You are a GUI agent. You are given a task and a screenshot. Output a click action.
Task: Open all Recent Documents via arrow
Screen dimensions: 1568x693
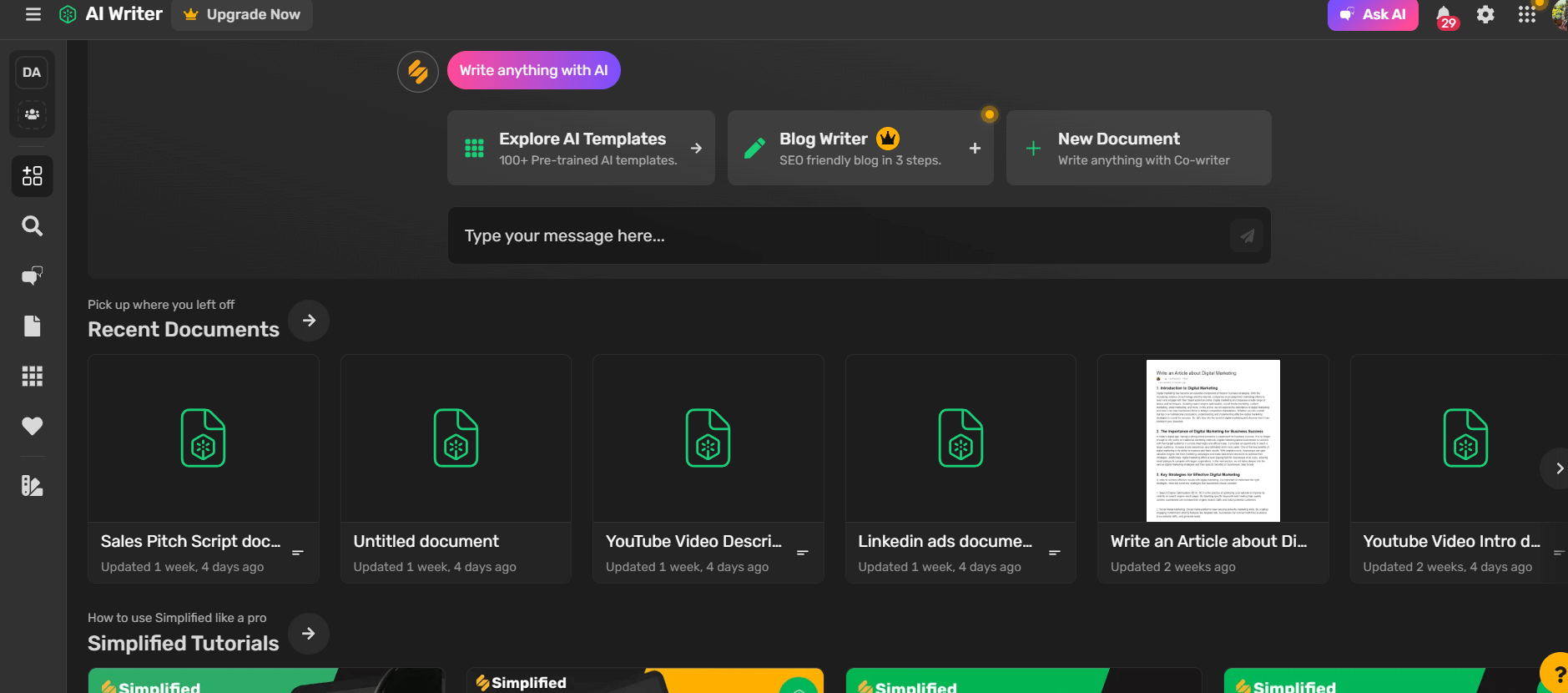[x=309, y=321]
